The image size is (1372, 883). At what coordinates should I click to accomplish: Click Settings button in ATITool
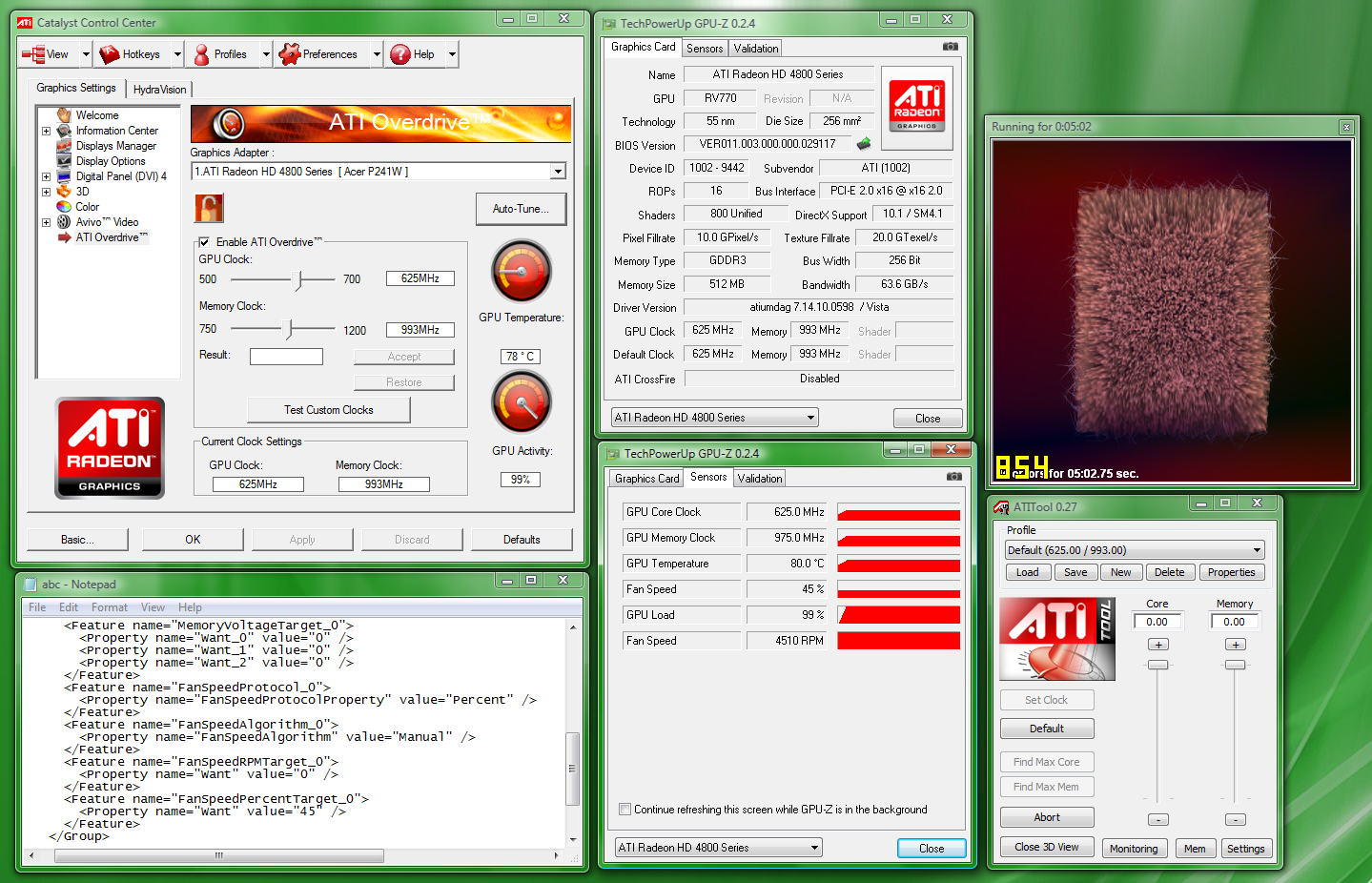coord(1246,849)
